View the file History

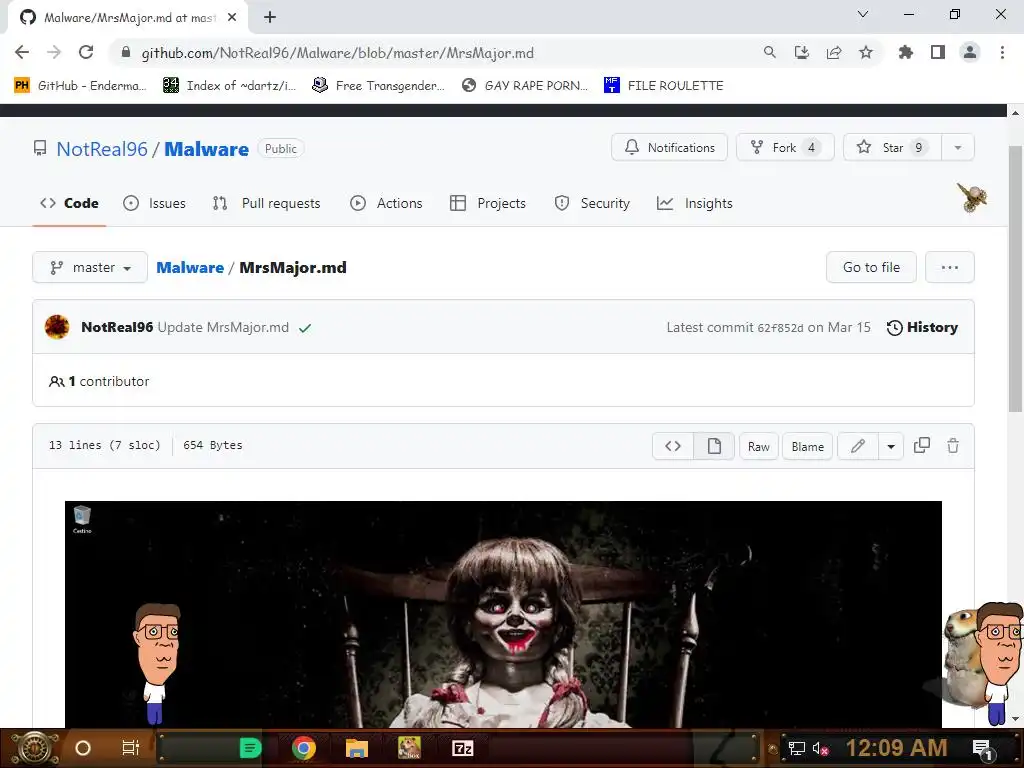(x=922, y=327)
